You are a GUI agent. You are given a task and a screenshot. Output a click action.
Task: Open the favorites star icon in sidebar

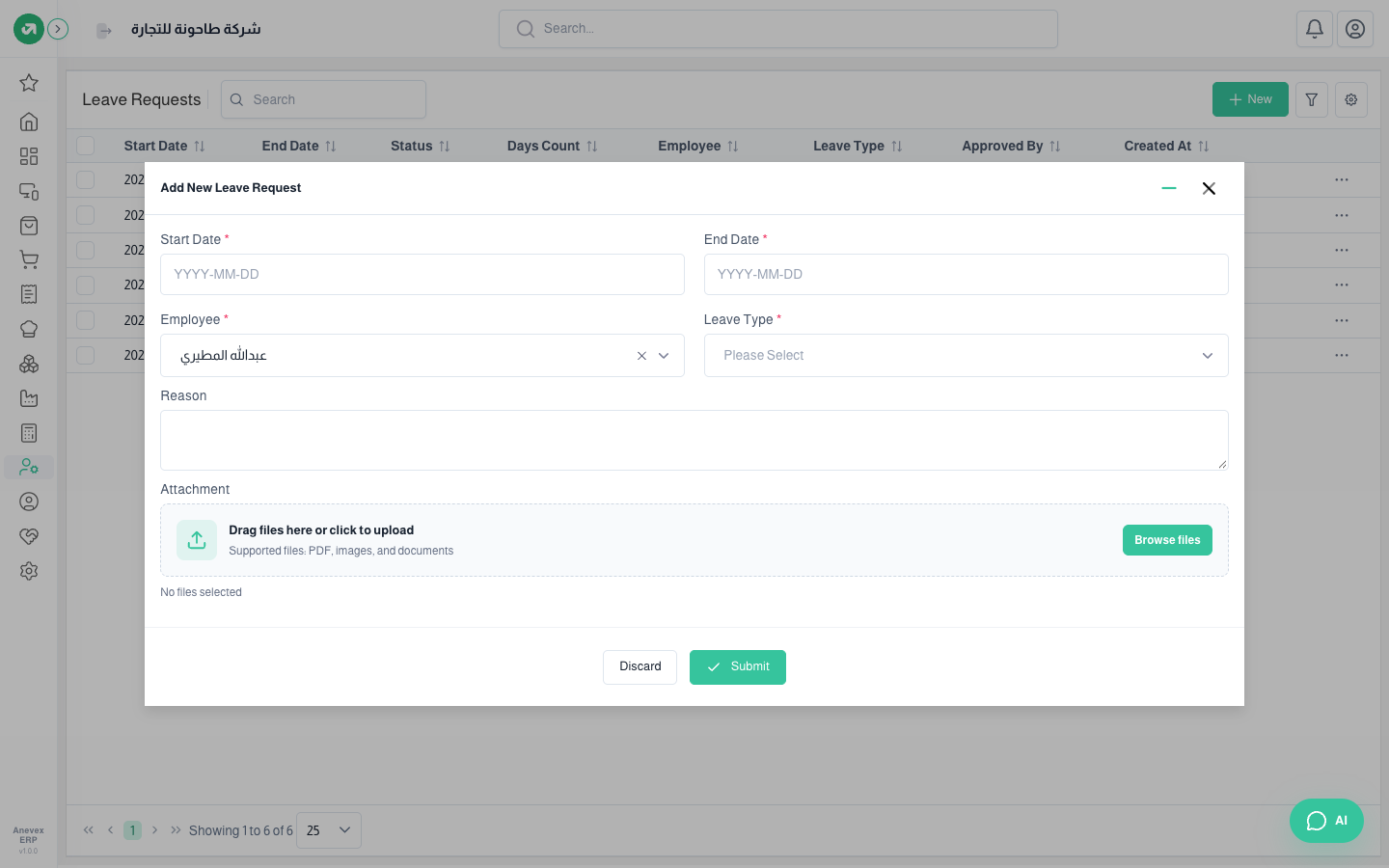pos(29,83)
